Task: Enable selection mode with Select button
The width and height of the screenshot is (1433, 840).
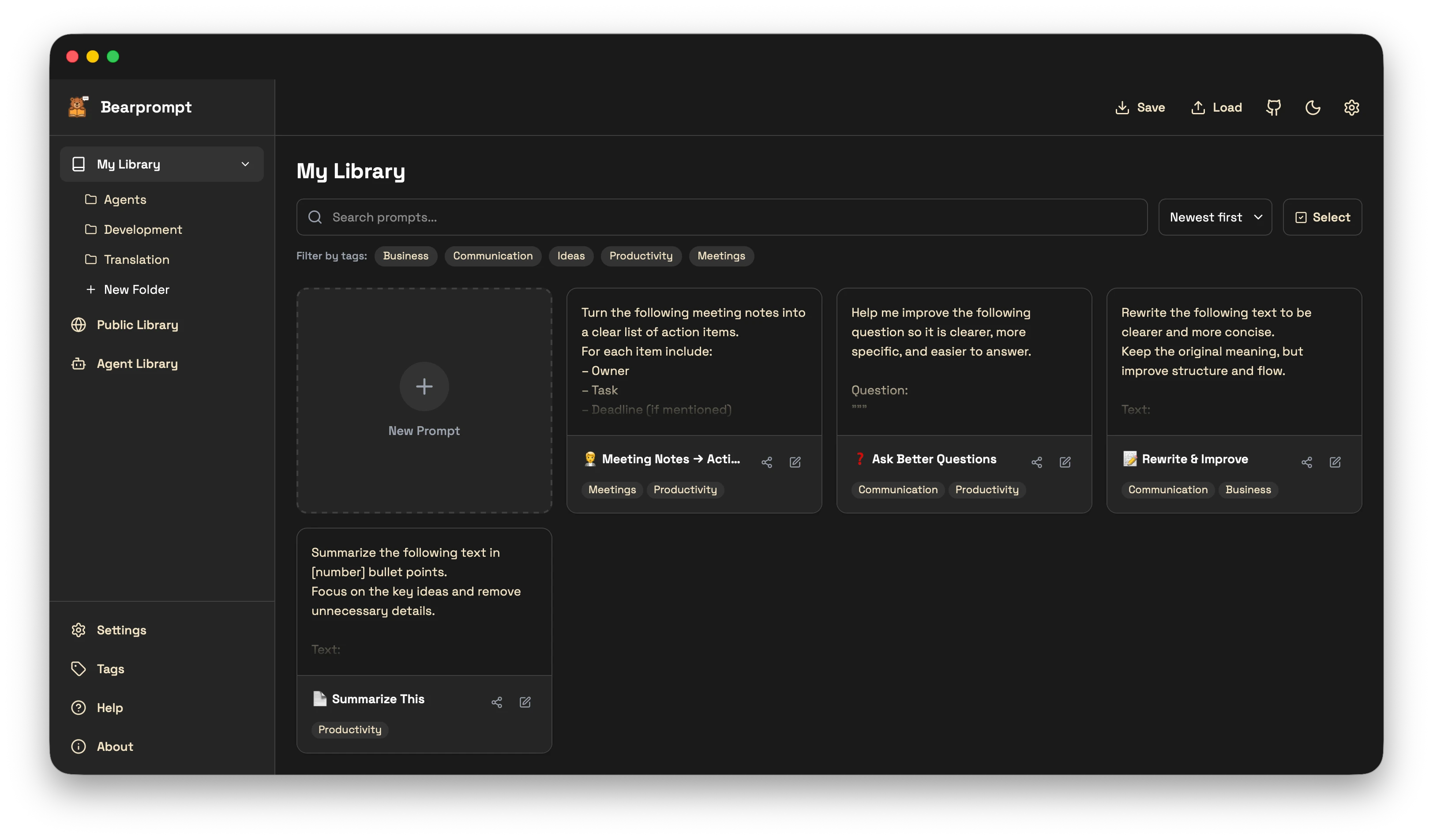Action: point(1322,217)
